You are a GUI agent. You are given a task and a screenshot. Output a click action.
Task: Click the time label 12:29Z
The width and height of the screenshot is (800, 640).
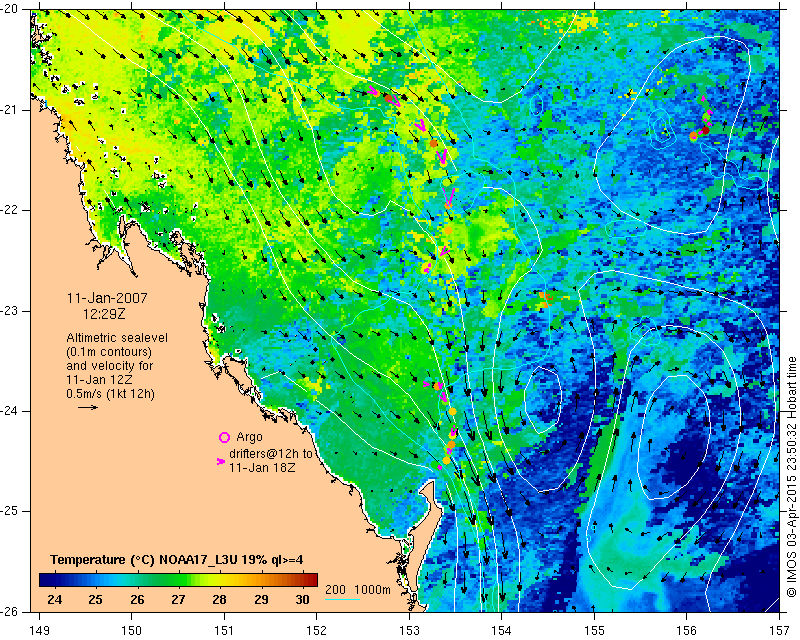104,314
